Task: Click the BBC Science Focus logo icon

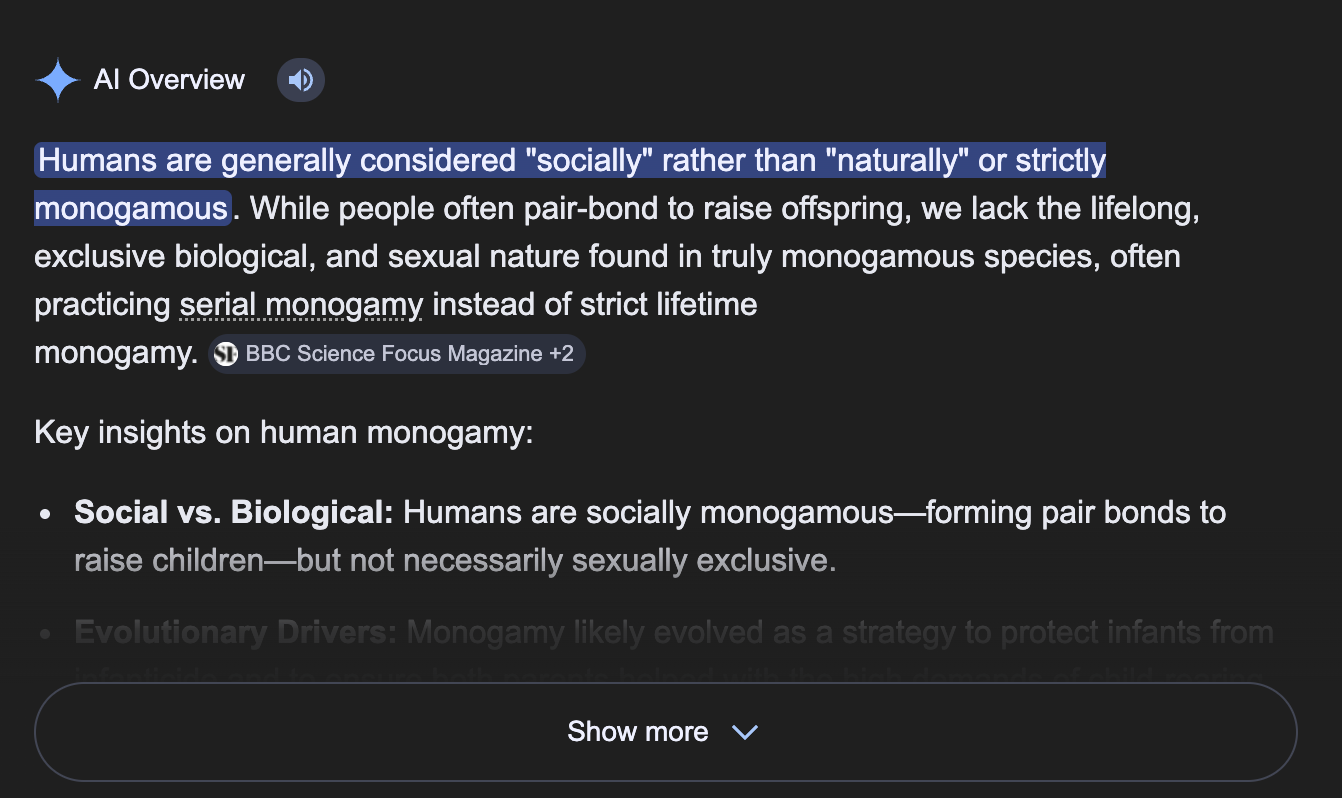Action: coord(226,354)
